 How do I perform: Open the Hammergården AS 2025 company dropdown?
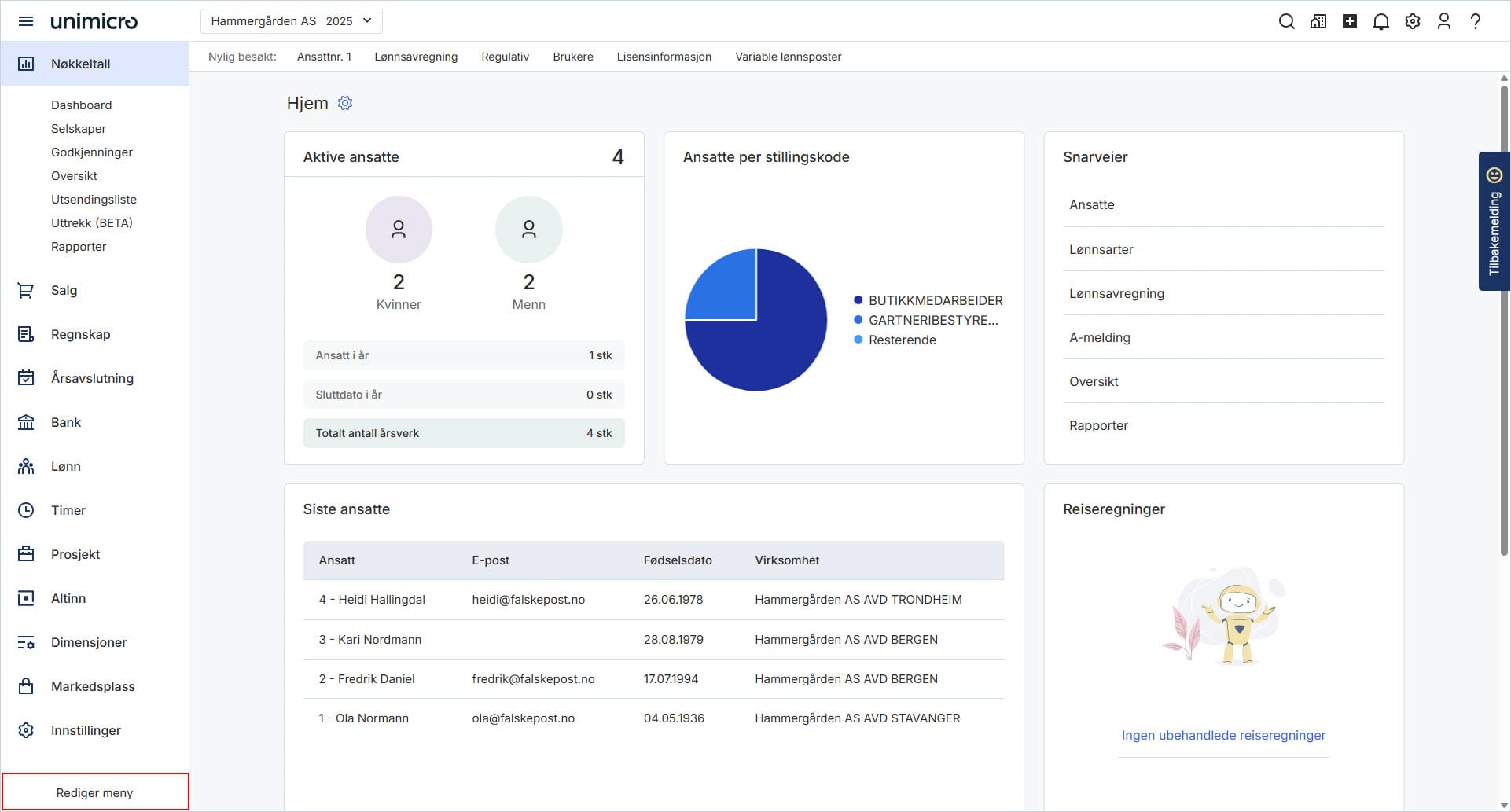pyautogui.click(x=291, y=21)
